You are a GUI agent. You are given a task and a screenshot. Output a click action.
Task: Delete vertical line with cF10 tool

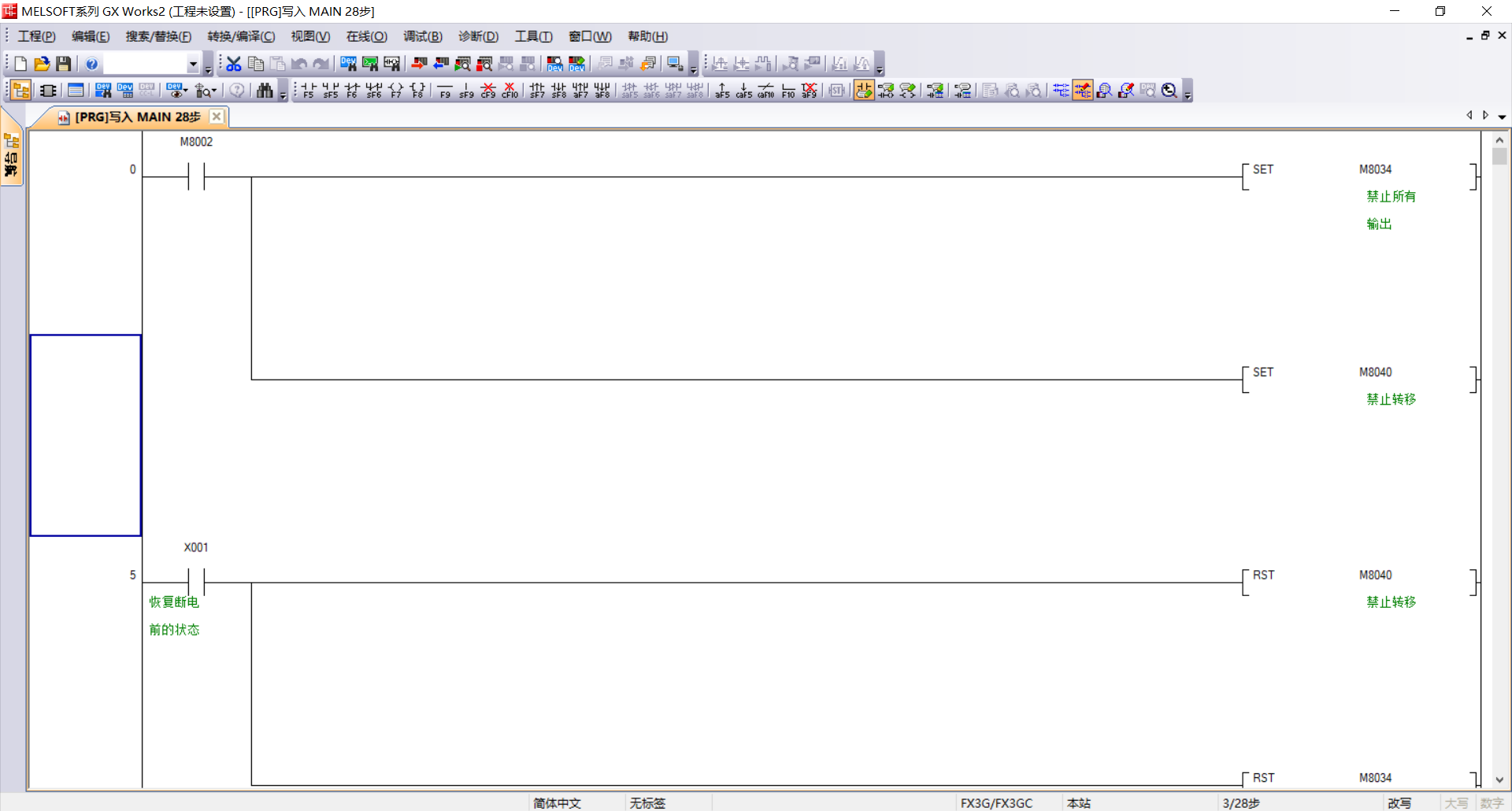510,91
